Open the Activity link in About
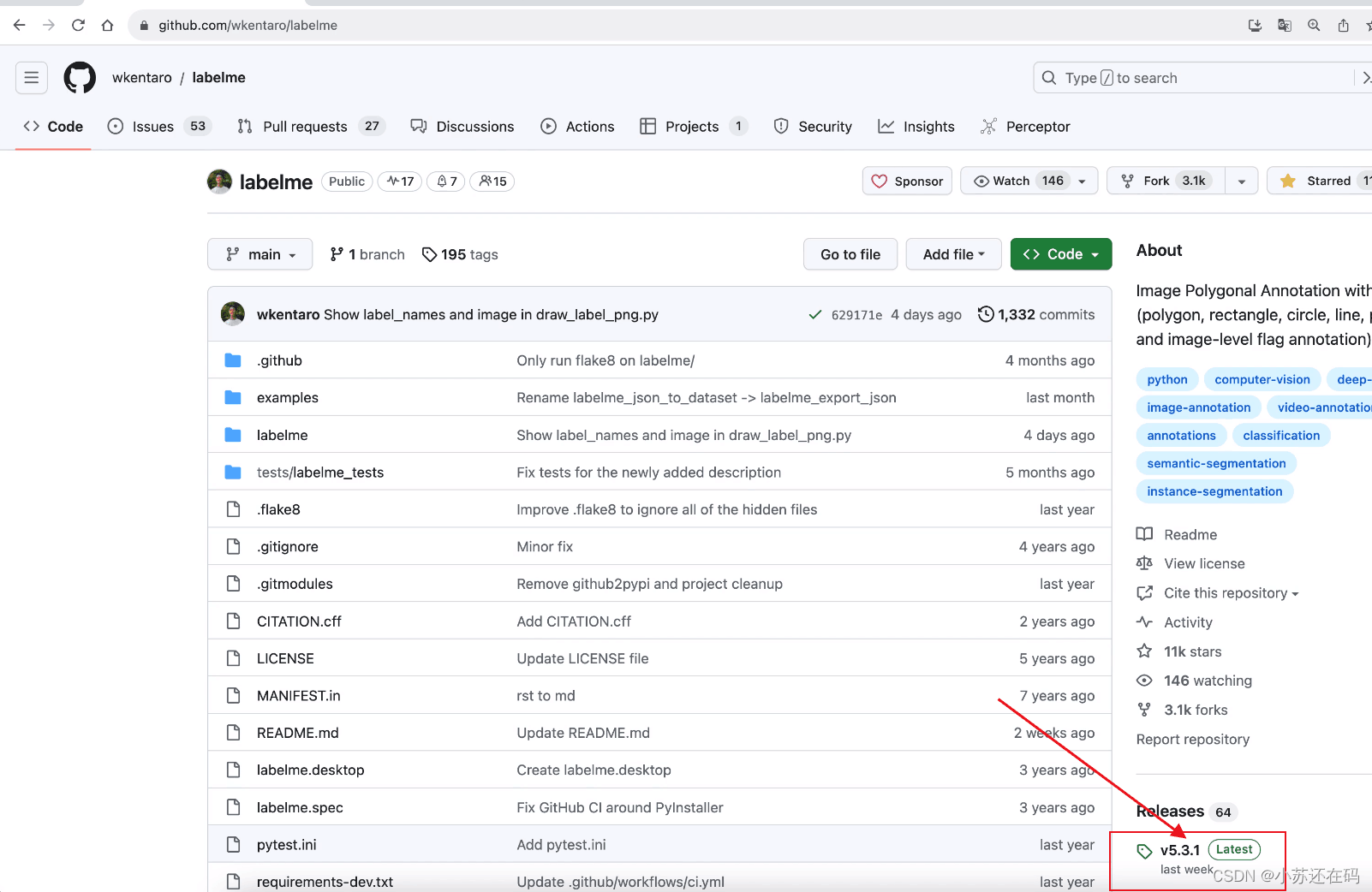The width and height of the screenshot is (1372, 892). point(1174,622)
